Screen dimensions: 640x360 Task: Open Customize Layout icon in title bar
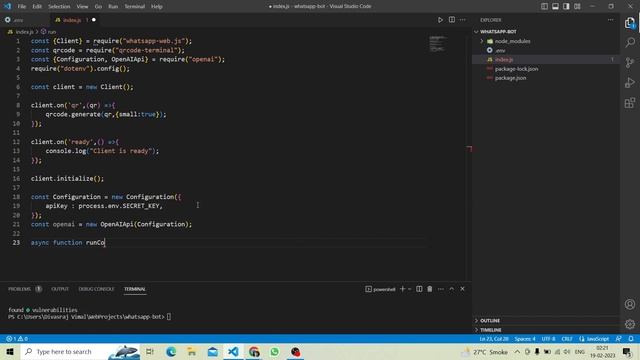pyautogui.click(x=577, y=6)
